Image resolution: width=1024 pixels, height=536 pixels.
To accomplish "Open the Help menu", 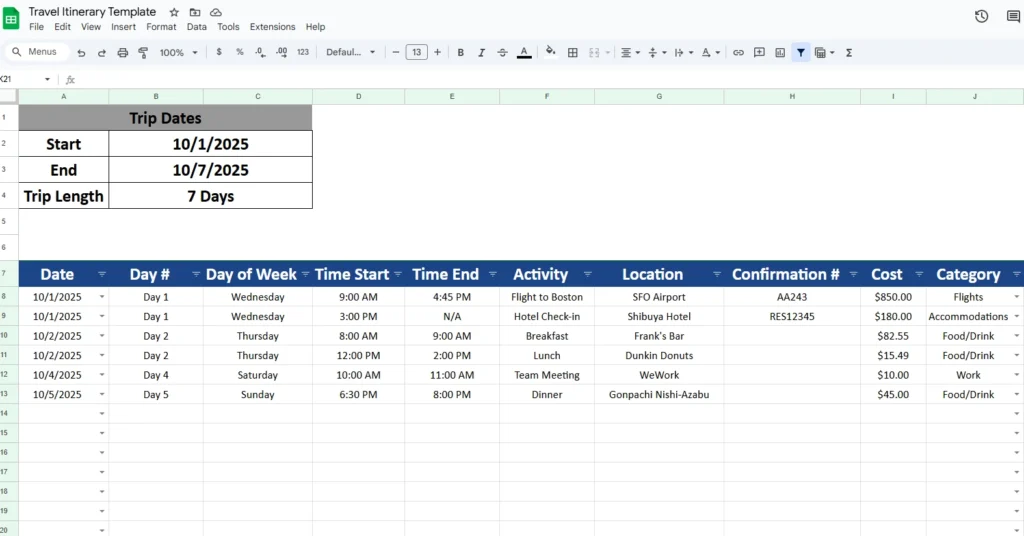I will [315, 27].
